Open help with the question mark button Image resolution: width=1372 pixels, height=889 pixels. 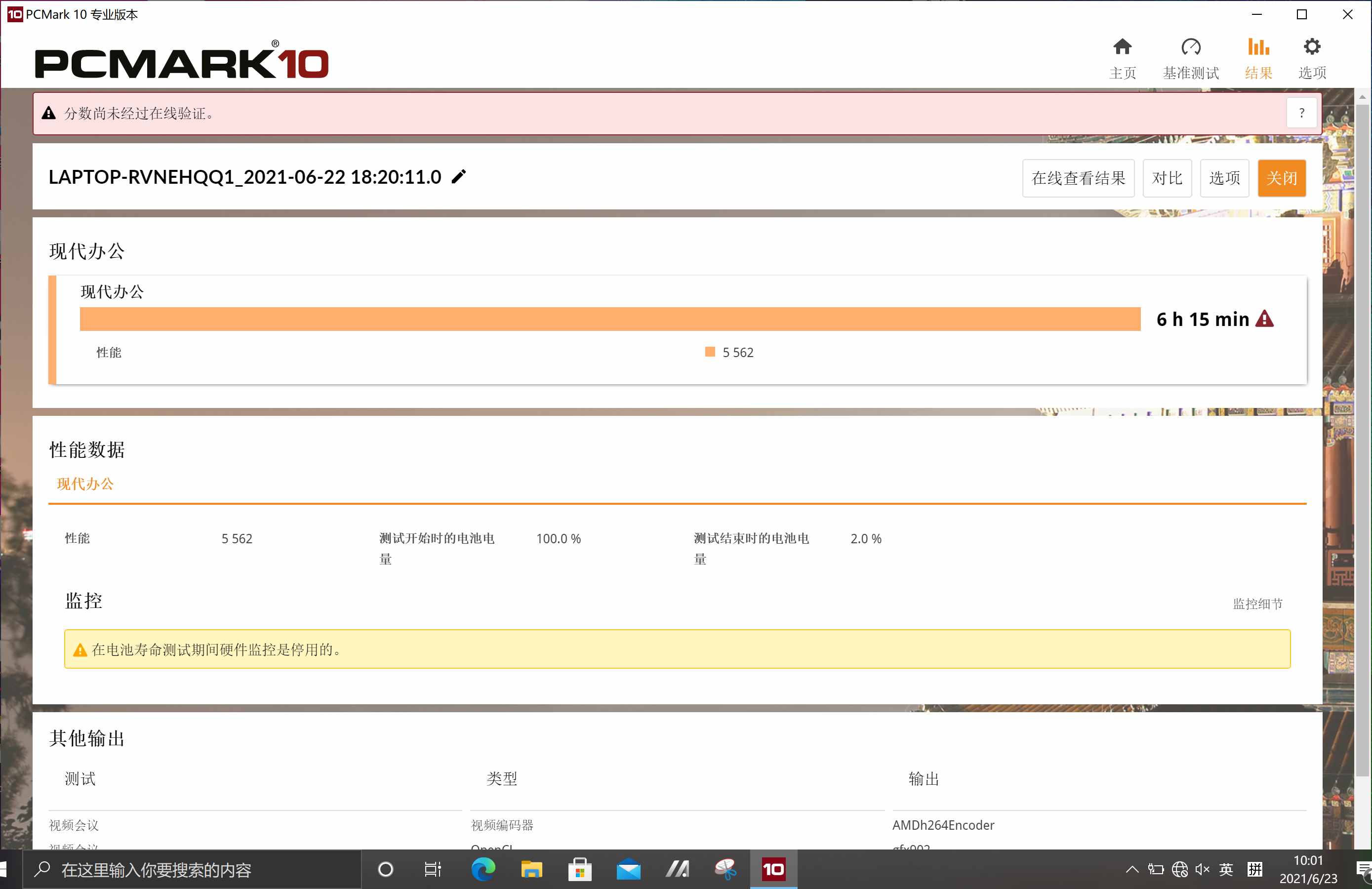tap(1301, 113)
